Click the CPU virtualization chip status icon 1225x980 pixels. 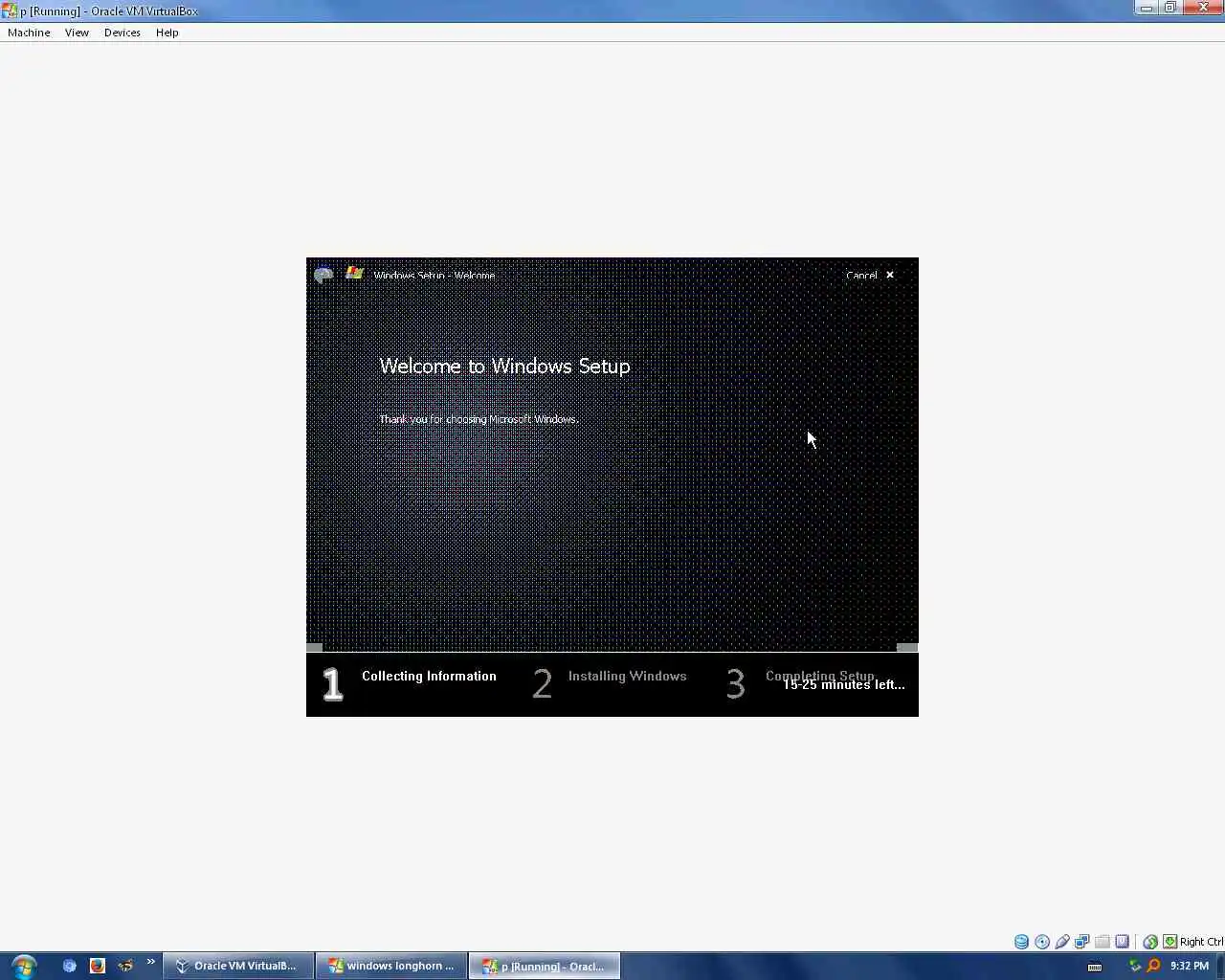(x=1123, y=942)
